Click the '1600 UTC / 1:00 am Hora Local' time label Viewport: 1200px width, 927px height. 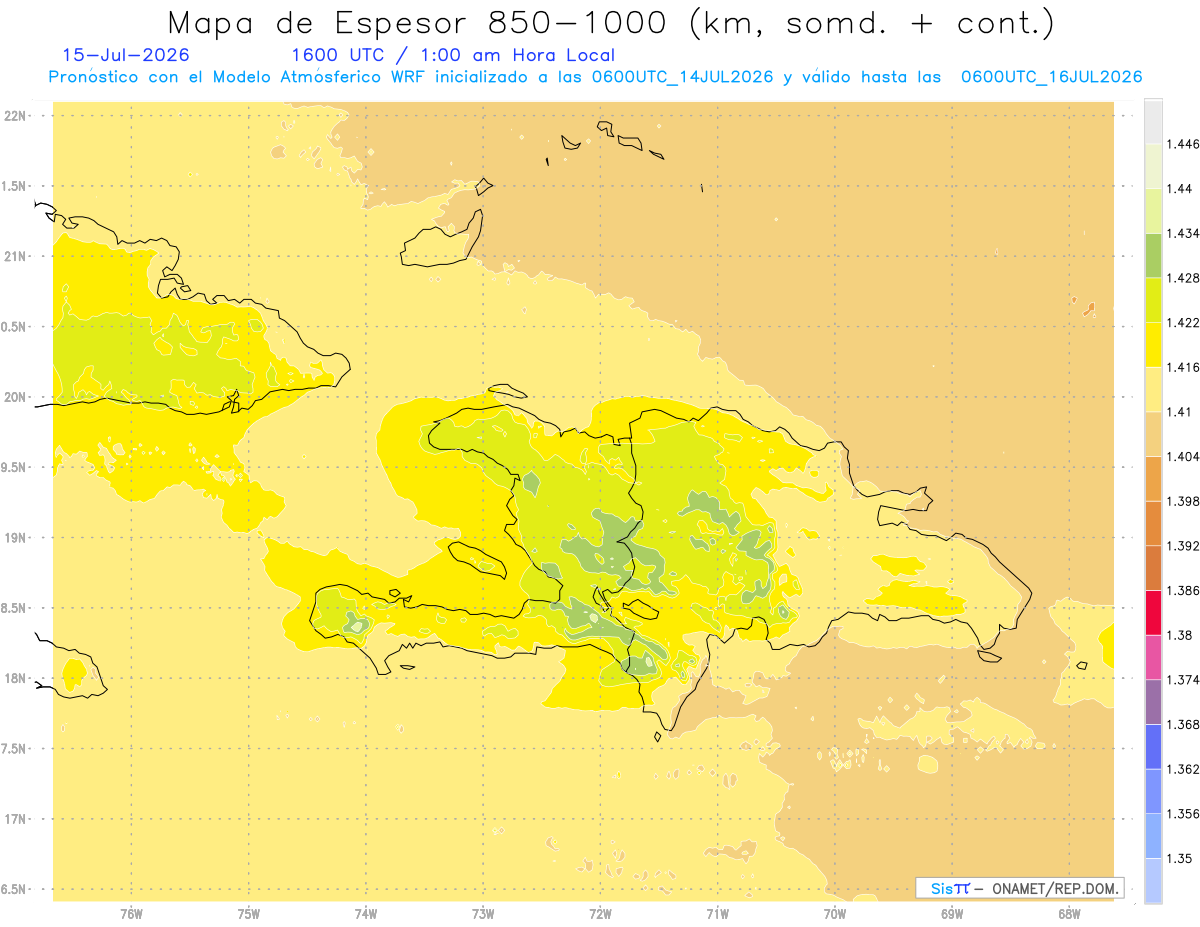point(453,56)
